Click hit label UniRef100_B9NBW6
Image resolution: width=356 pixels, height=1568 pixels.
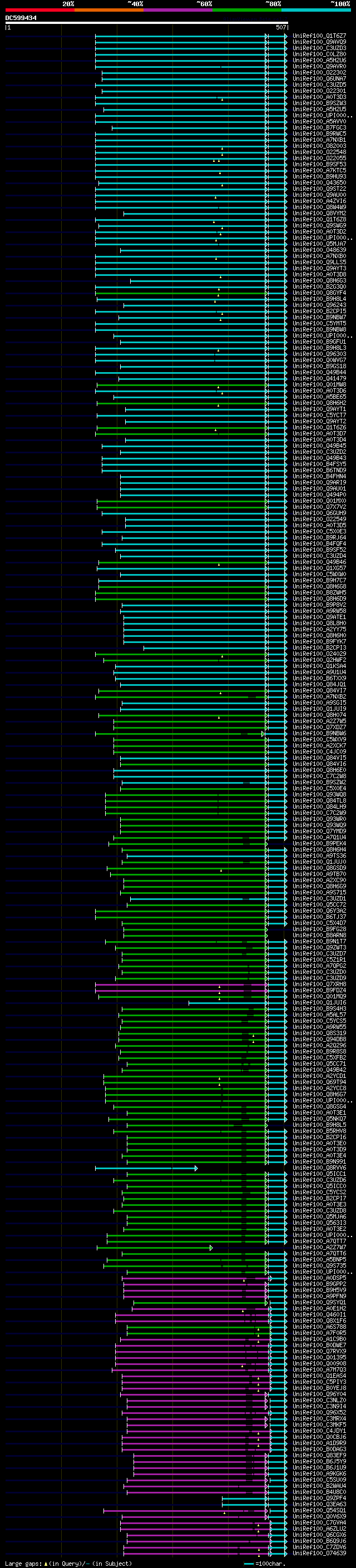pyautogui.click(x=319, y=734)
